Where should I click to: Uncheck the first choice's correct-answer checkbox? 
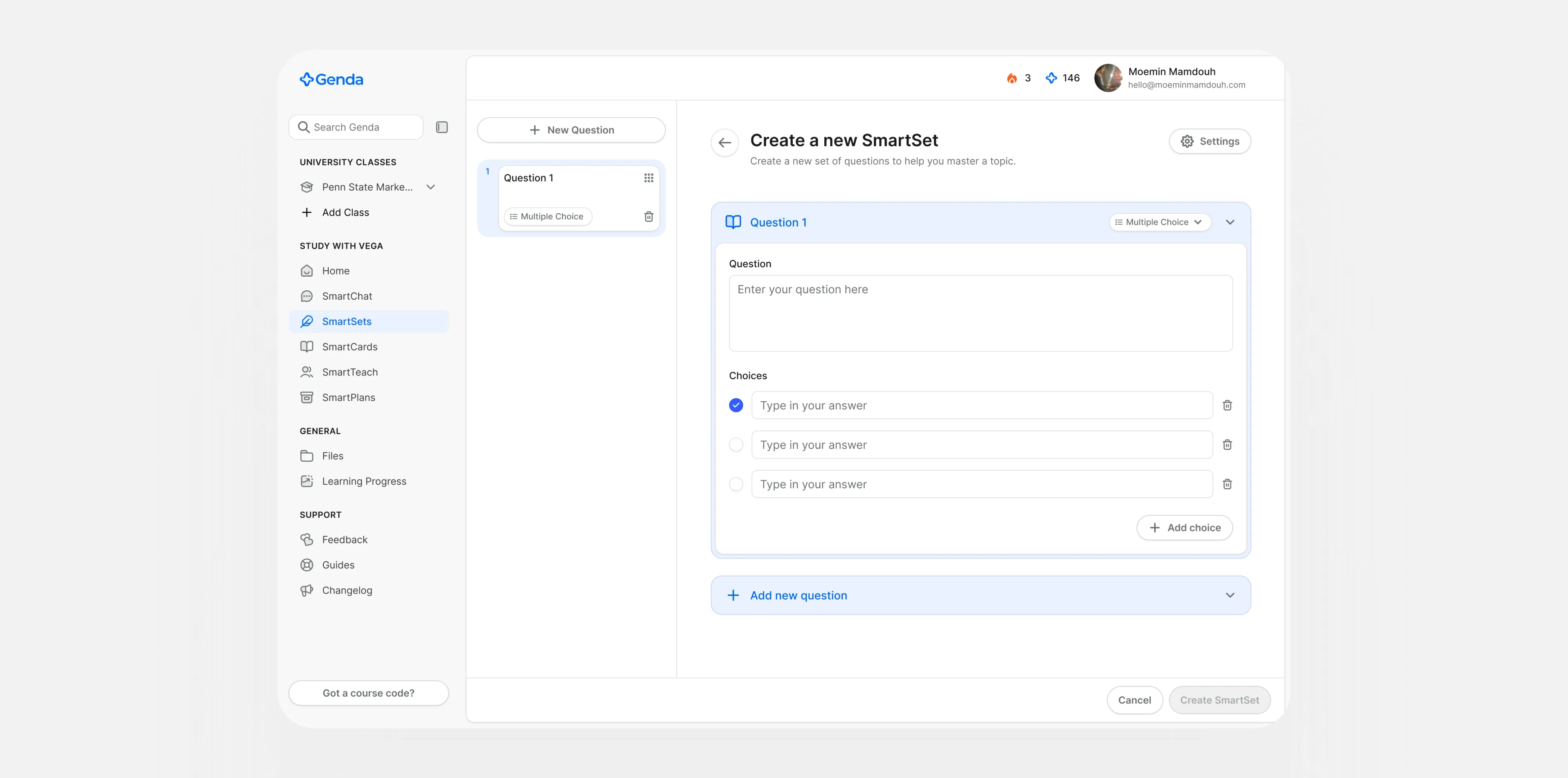coord(736,405)
